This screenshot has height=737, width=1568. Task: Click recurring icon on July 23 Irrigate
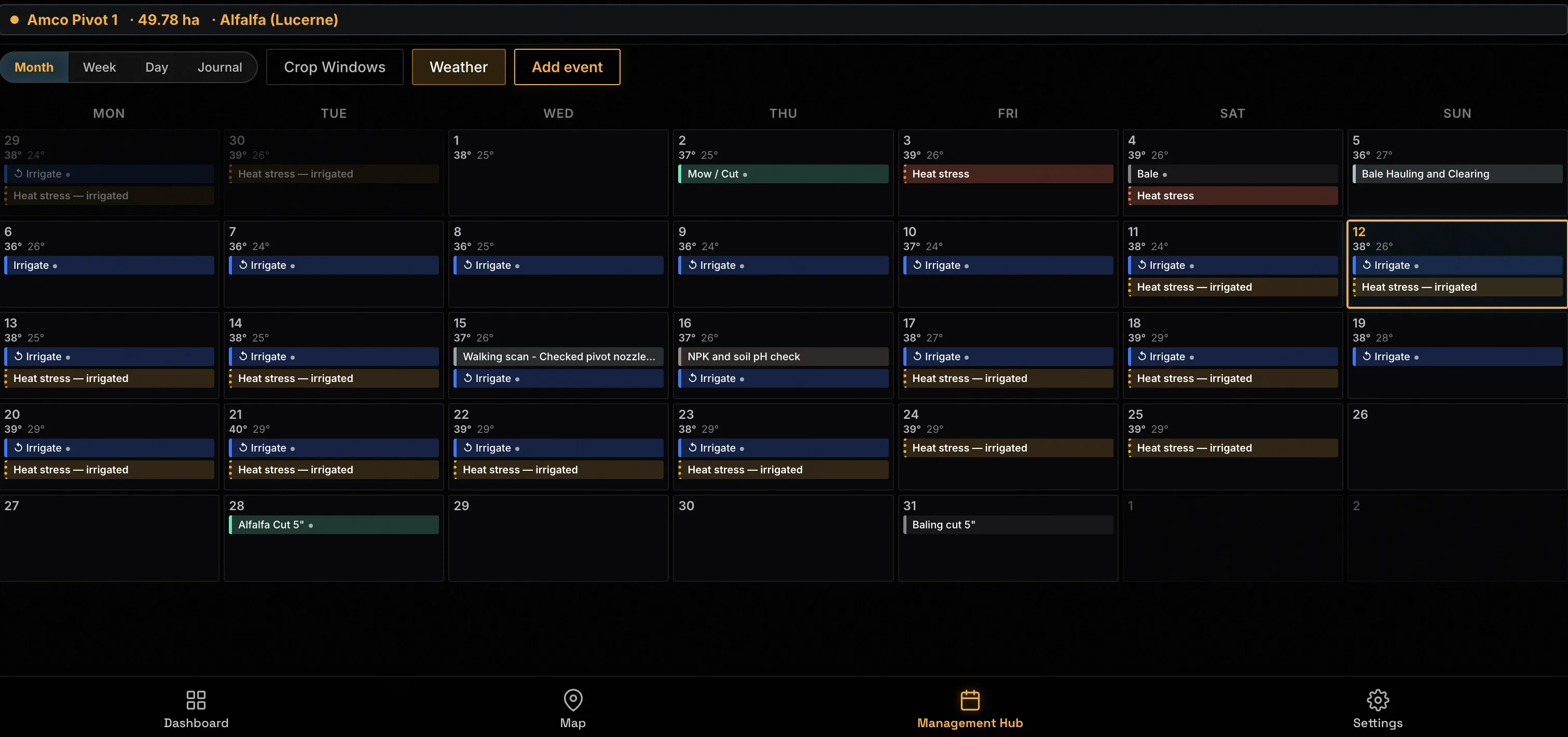click(x=692, y=448)
